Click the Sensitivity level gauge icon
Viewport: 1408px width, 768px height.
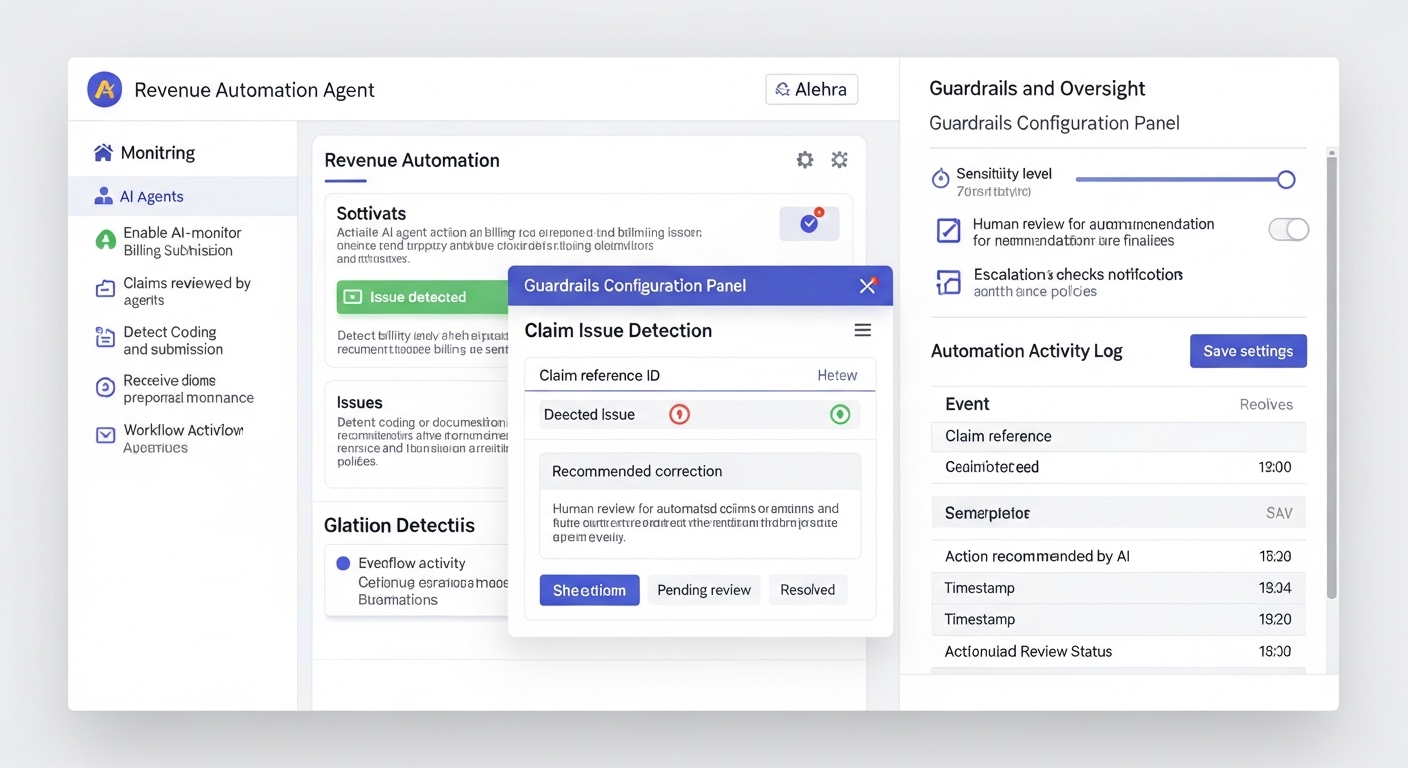coord(940,179)
